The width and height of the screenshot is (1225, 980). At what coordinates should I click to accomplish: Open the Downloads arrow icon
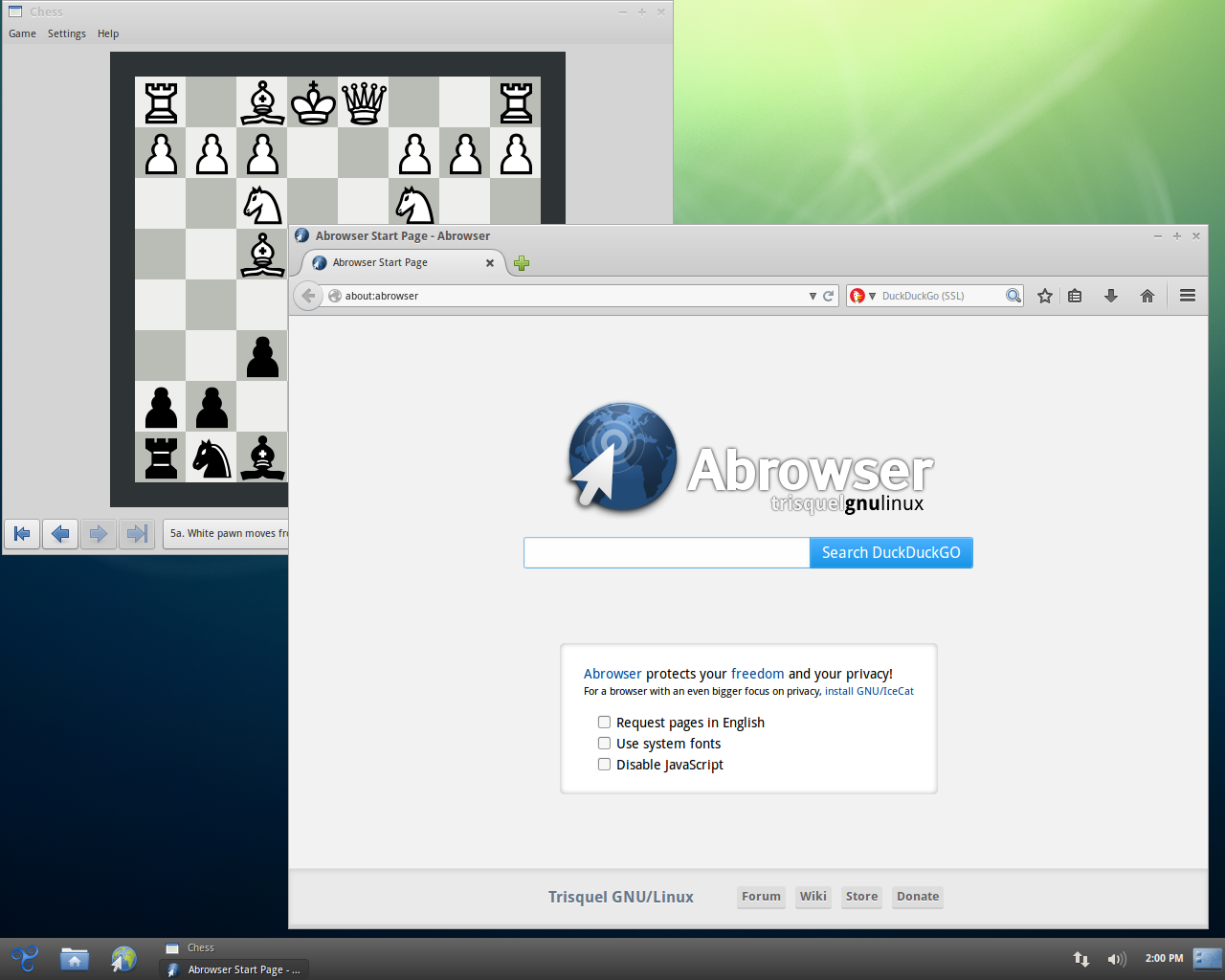pos(1111,296)
